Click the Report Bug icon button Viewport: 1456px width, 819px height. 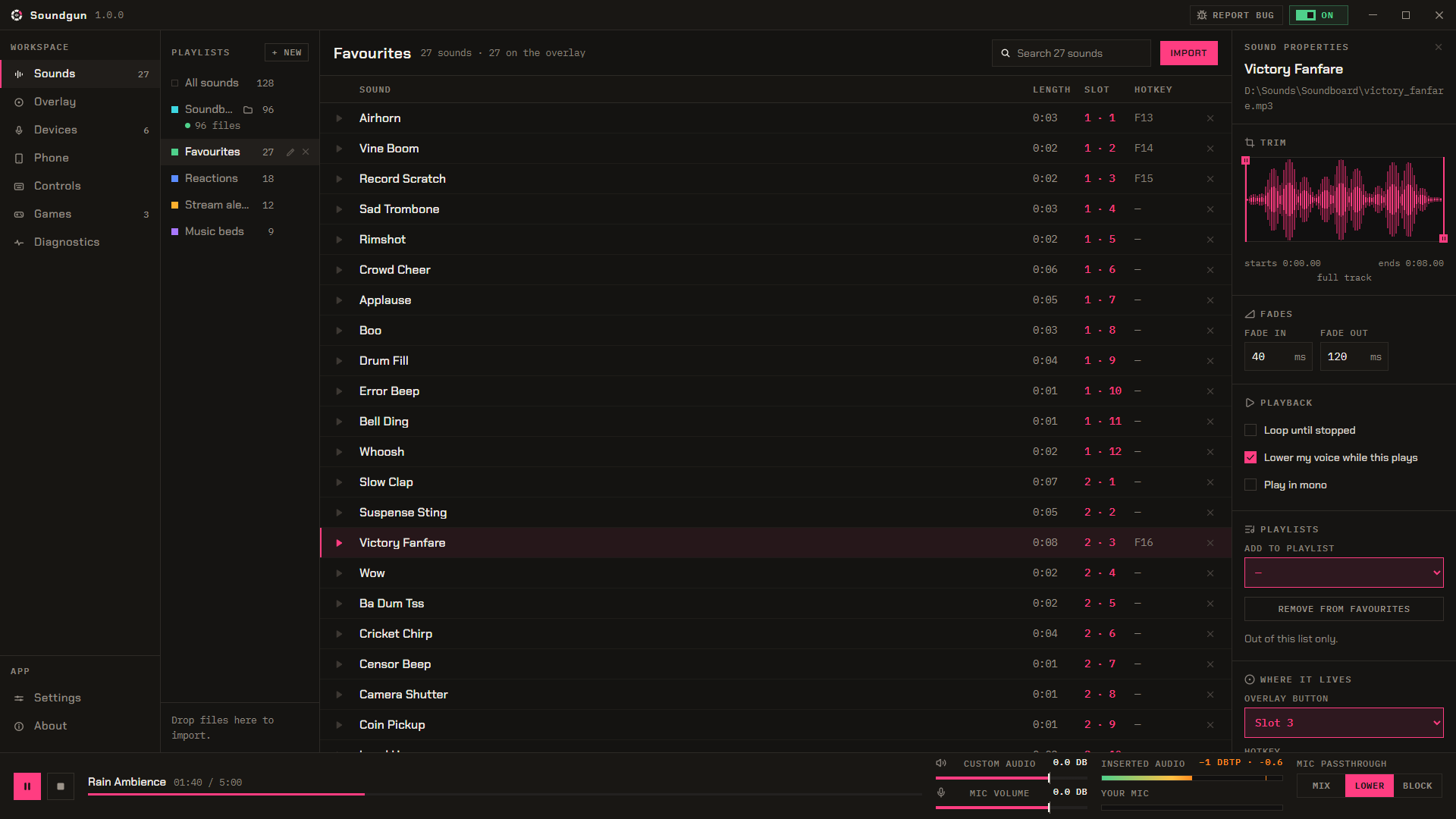pos(1236,15)
